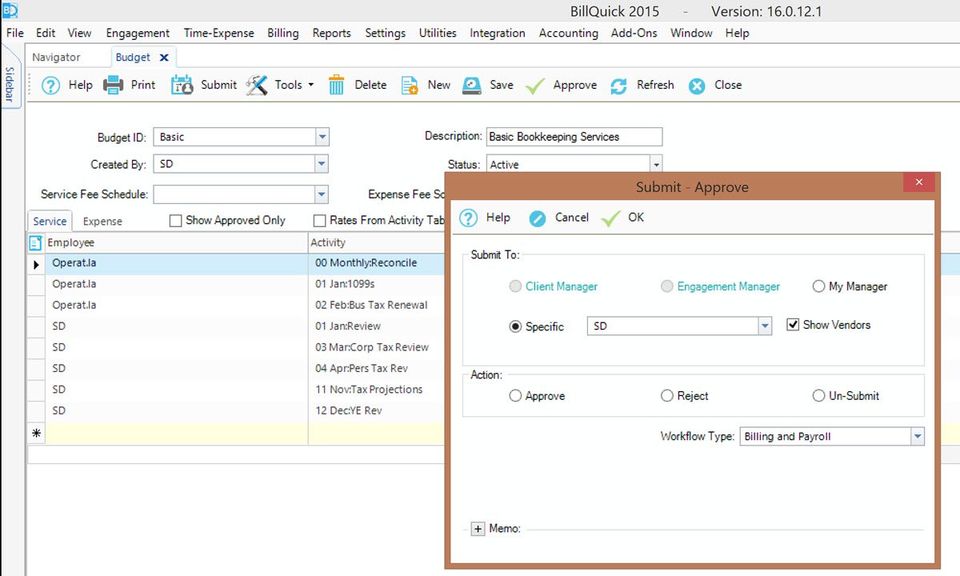Image resolution: width=960 pixels, height=576 pixels.
Task: Click the Refresh arrows icon
Action: (x=618, y=86)
